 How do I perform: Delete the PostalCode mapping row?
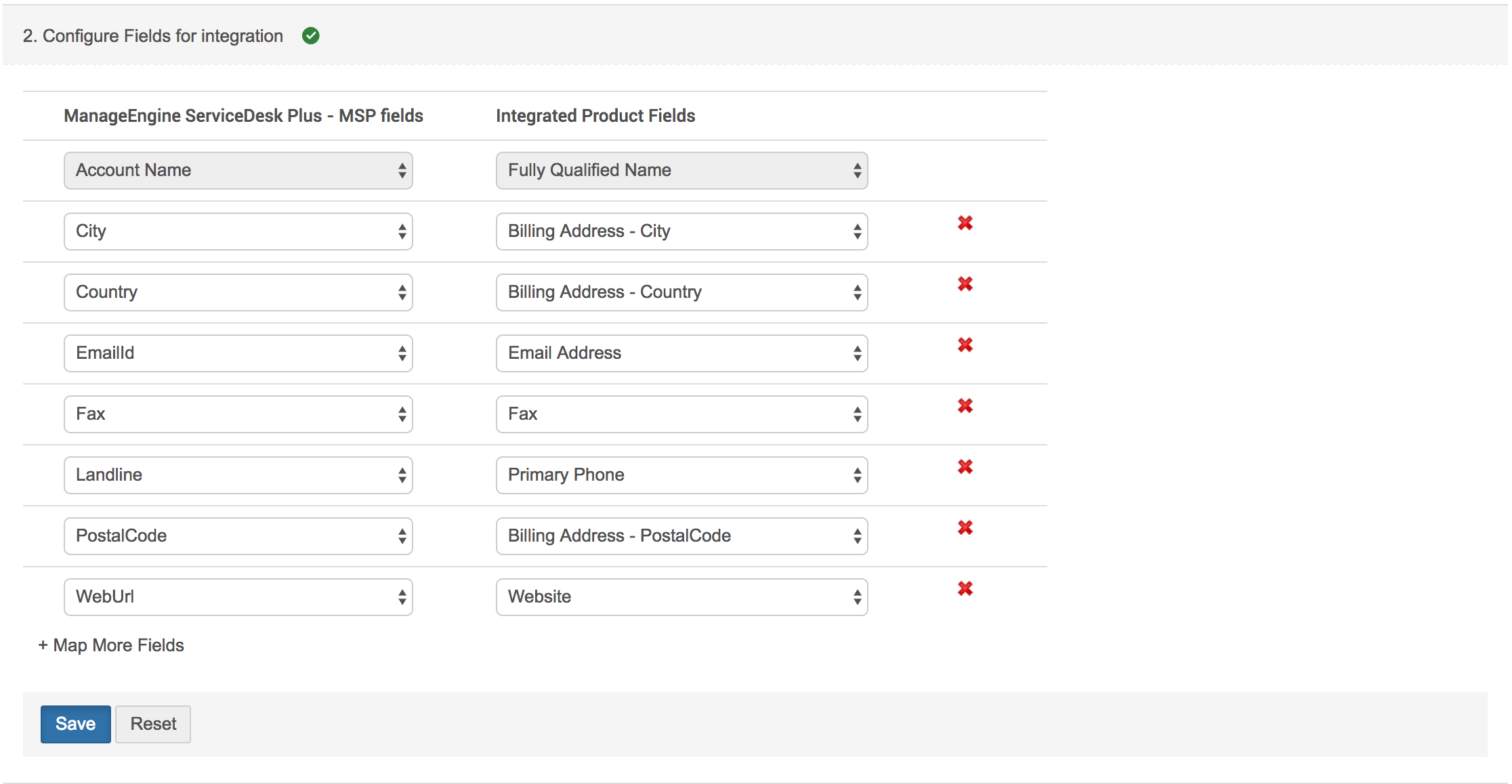(965, 528)
